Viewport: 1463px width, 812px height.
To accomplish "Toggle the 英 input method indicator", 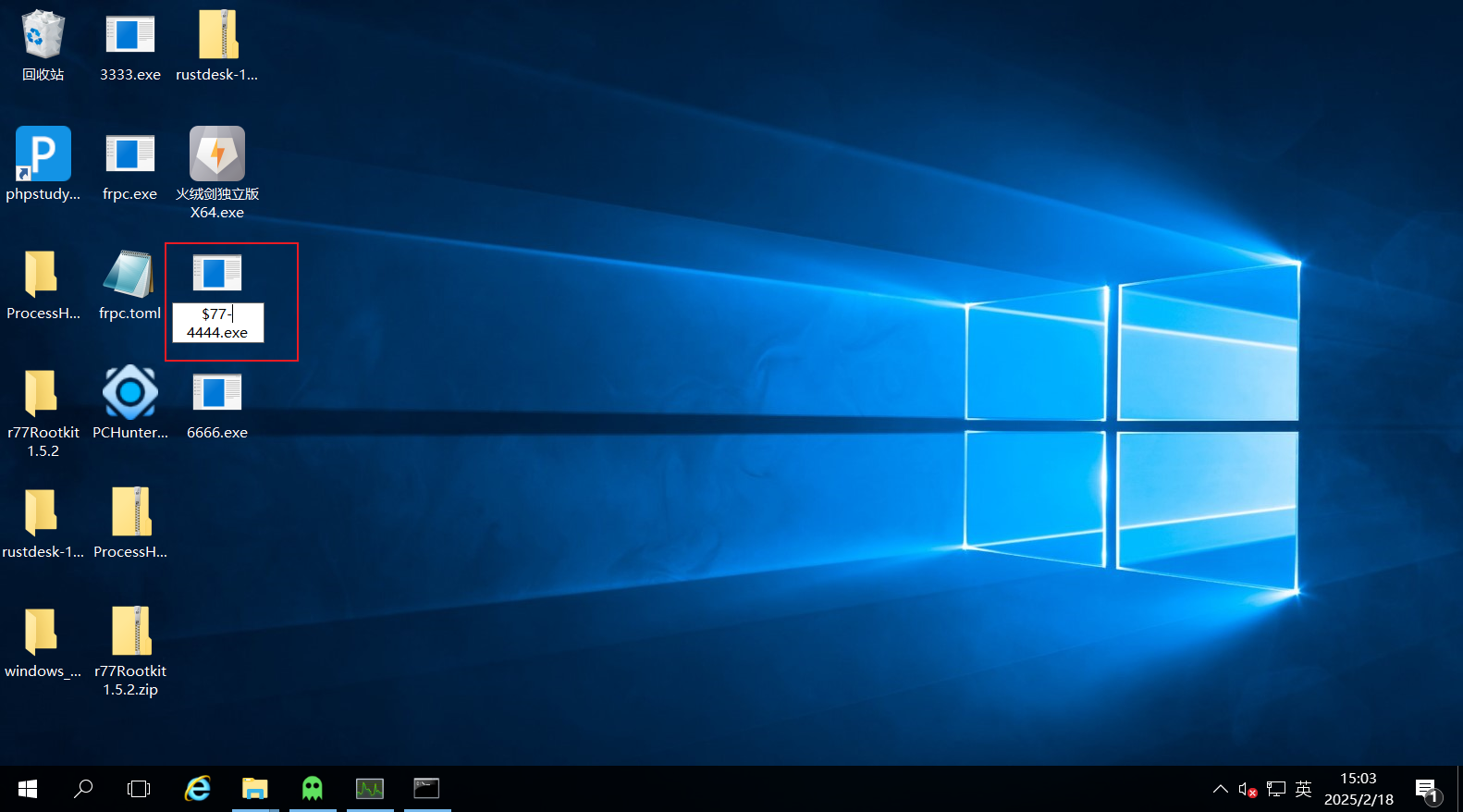I will pyautogui.click(x=1303, y=789).
